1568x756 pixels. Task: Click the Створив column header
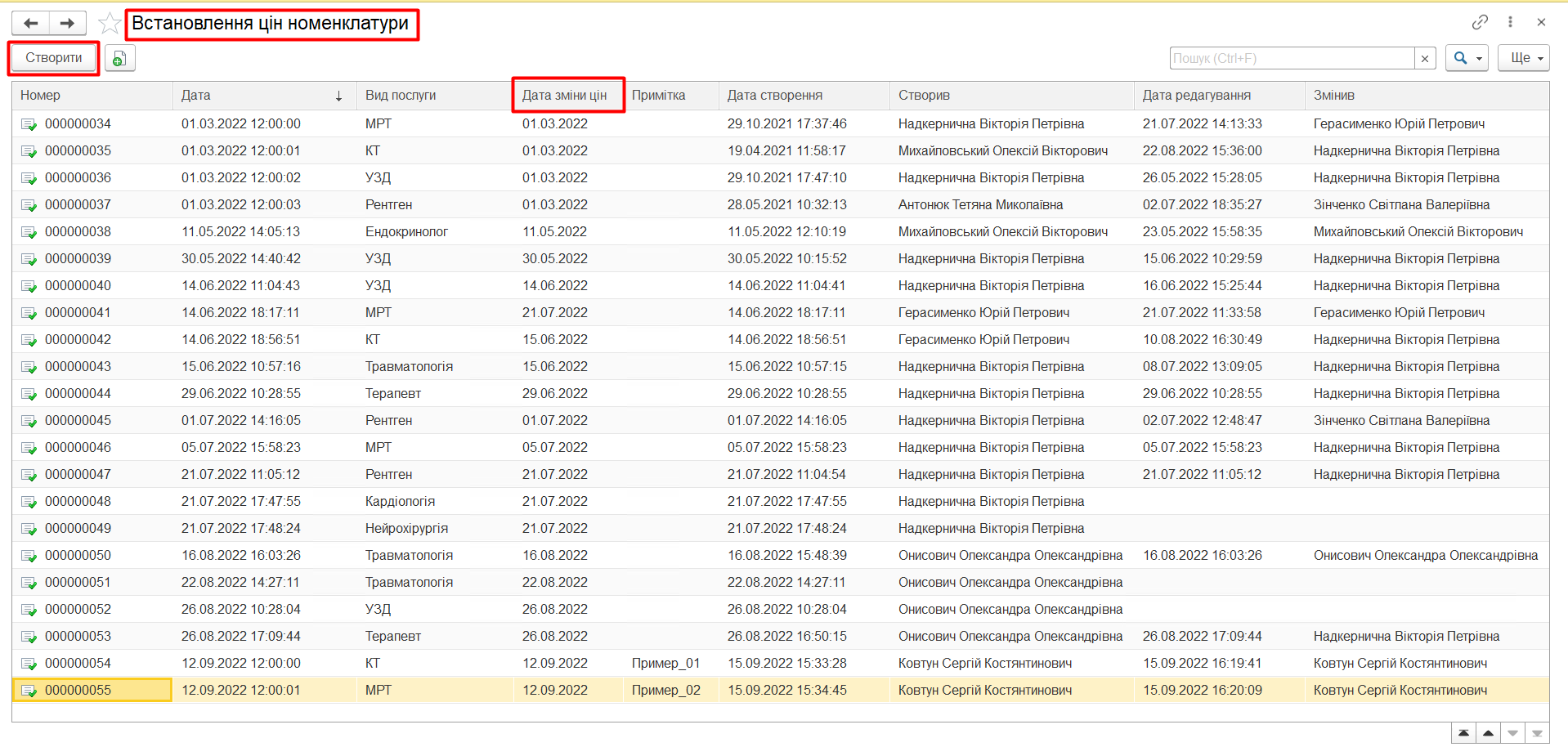924,96
